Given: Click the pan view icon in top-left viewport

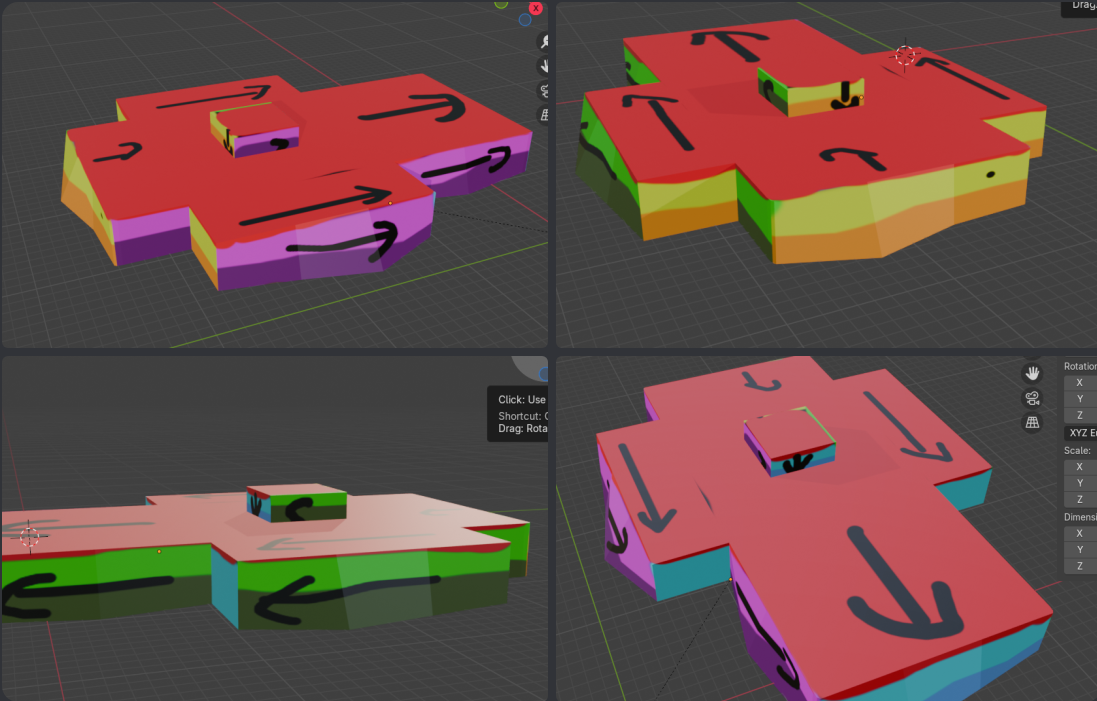Looking at the screenshot, I should 544,66.
